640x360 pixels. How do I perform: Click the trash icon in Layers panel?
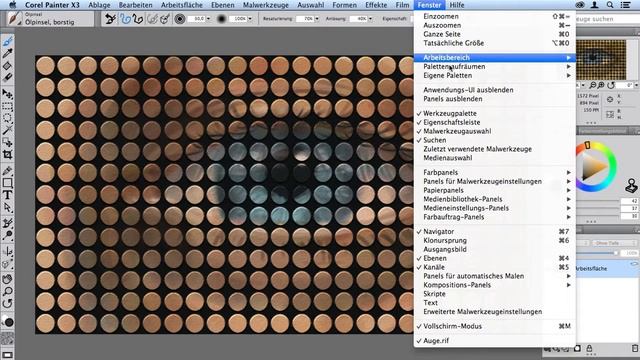click(x=635, y=349)
